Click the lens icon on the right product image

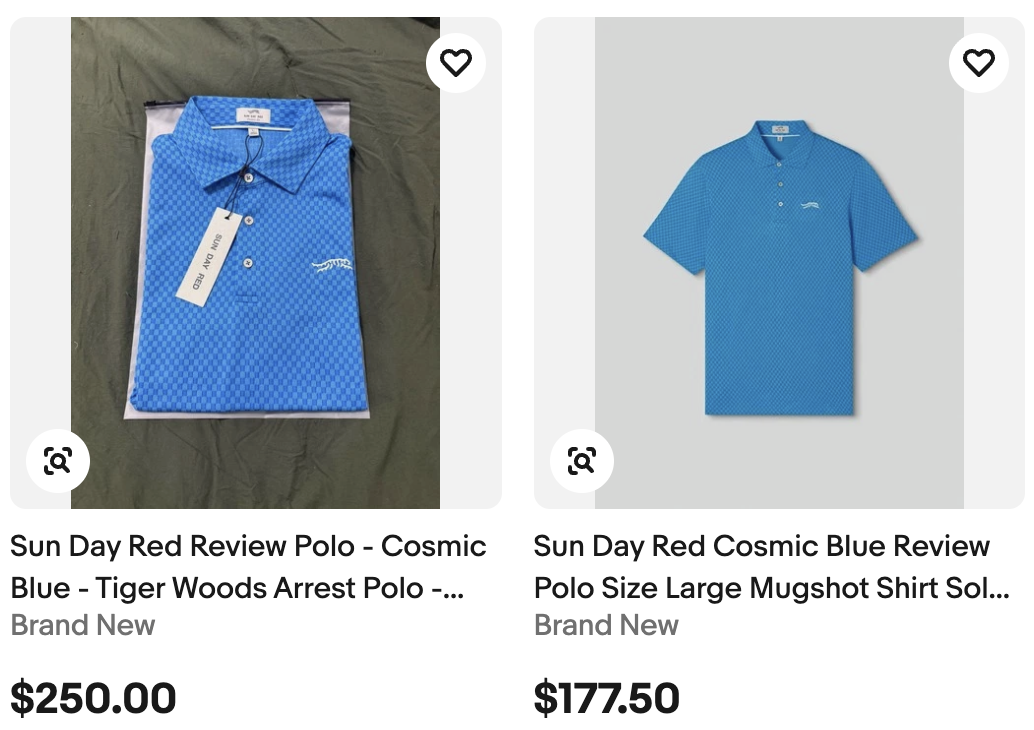pos(581,461)
